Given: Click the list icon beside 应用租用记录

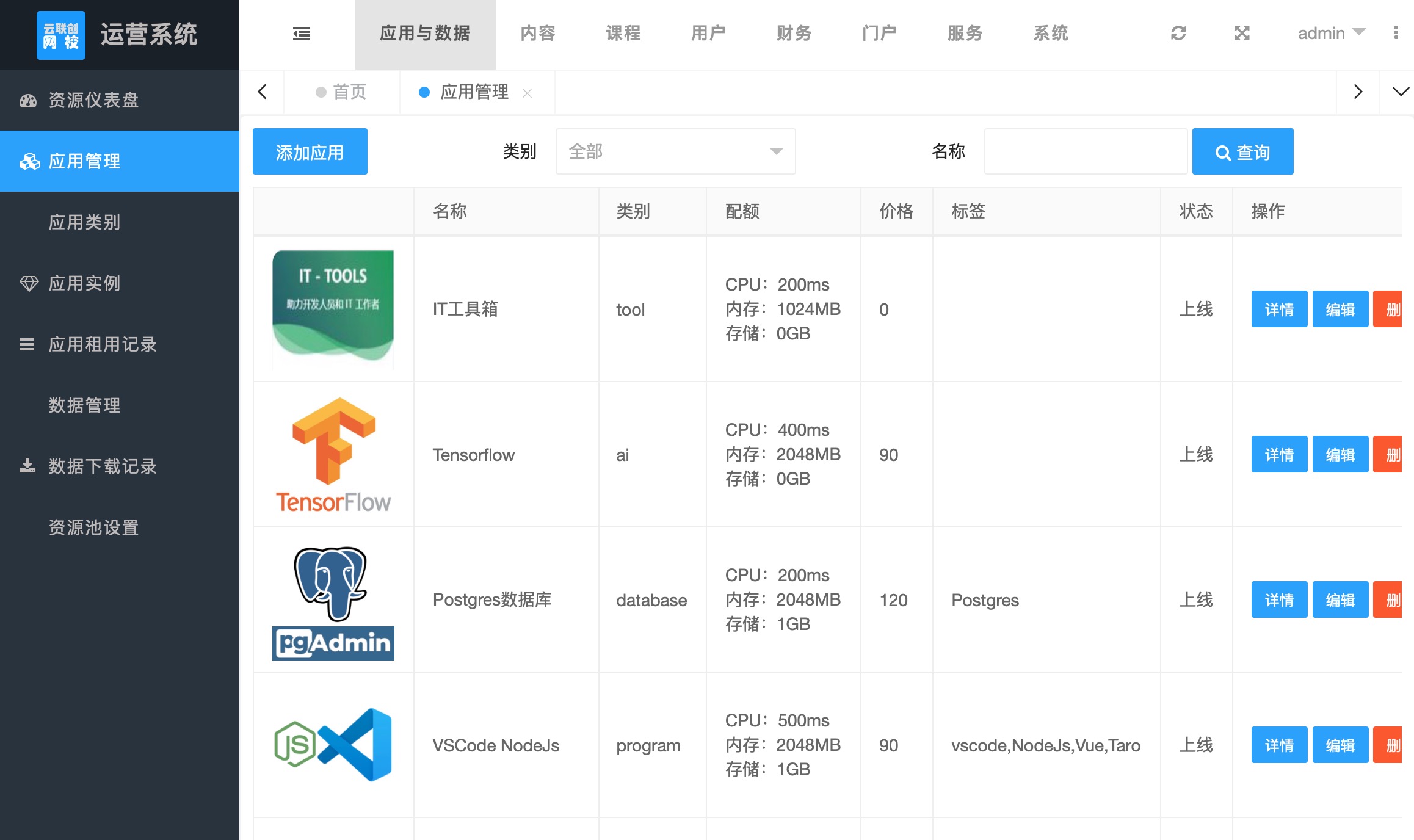Looking at the screenshot, I should (x=27, y=344).
